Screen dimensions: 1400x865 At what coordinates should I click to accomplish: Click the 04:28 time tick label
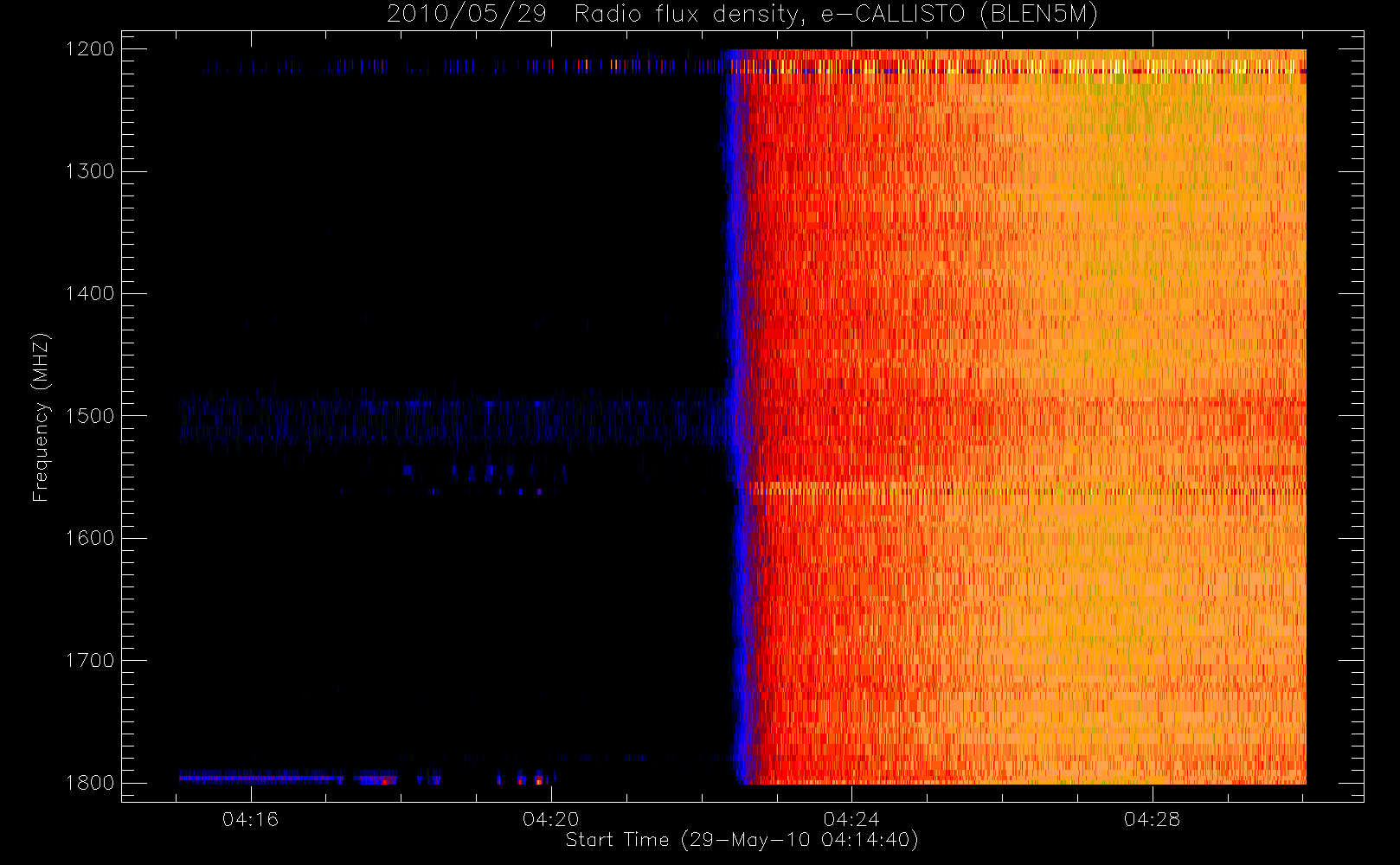click(1152, 819)
